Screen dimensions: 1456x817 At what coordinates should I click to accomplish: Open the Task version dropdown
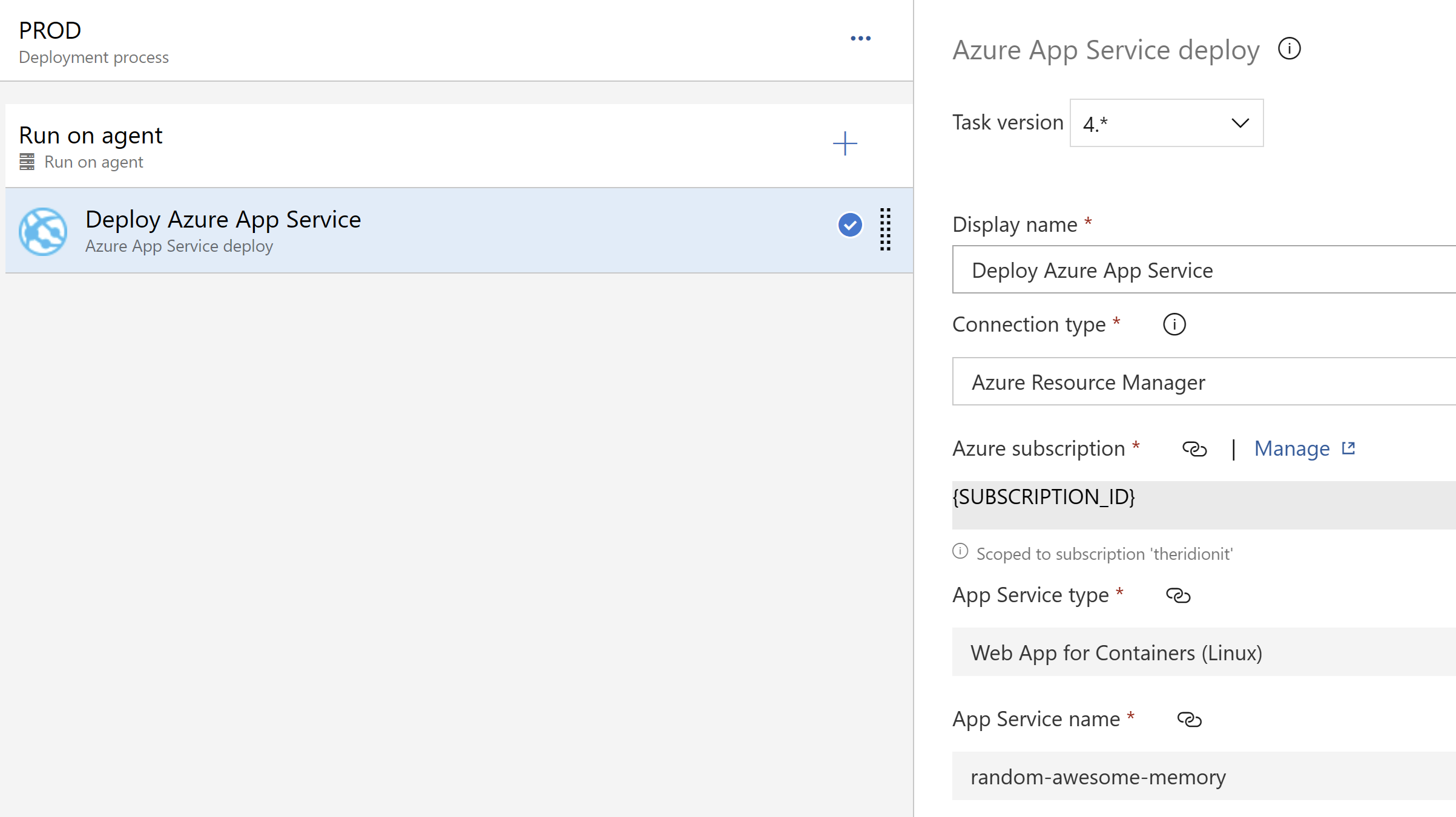(x=1166, y=123)
